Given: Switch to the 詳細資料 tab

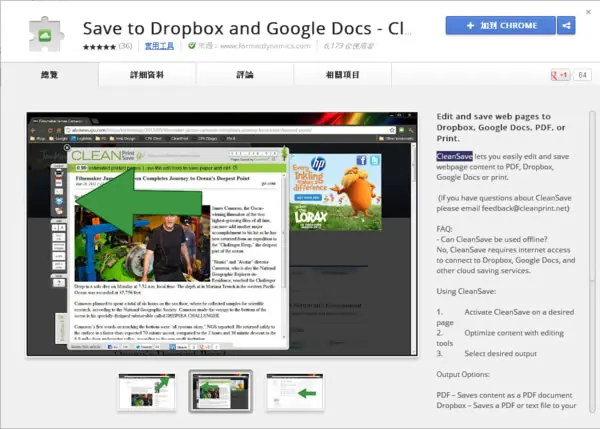Looking at the screenshot, I should click(147, 75).
